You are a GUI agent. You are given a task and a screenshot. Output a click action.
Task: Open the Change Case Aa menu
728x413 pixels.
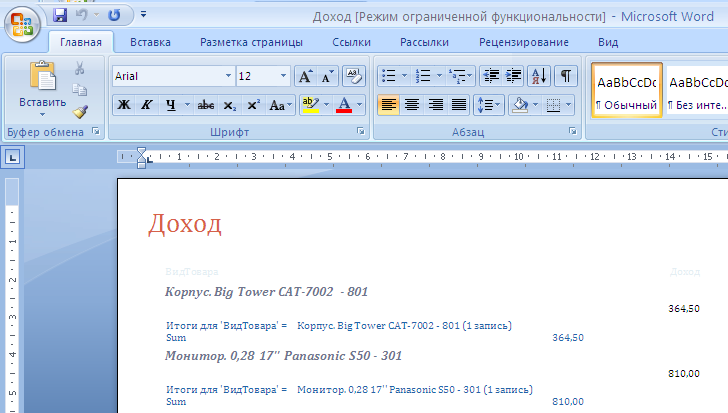coord(280,105)
